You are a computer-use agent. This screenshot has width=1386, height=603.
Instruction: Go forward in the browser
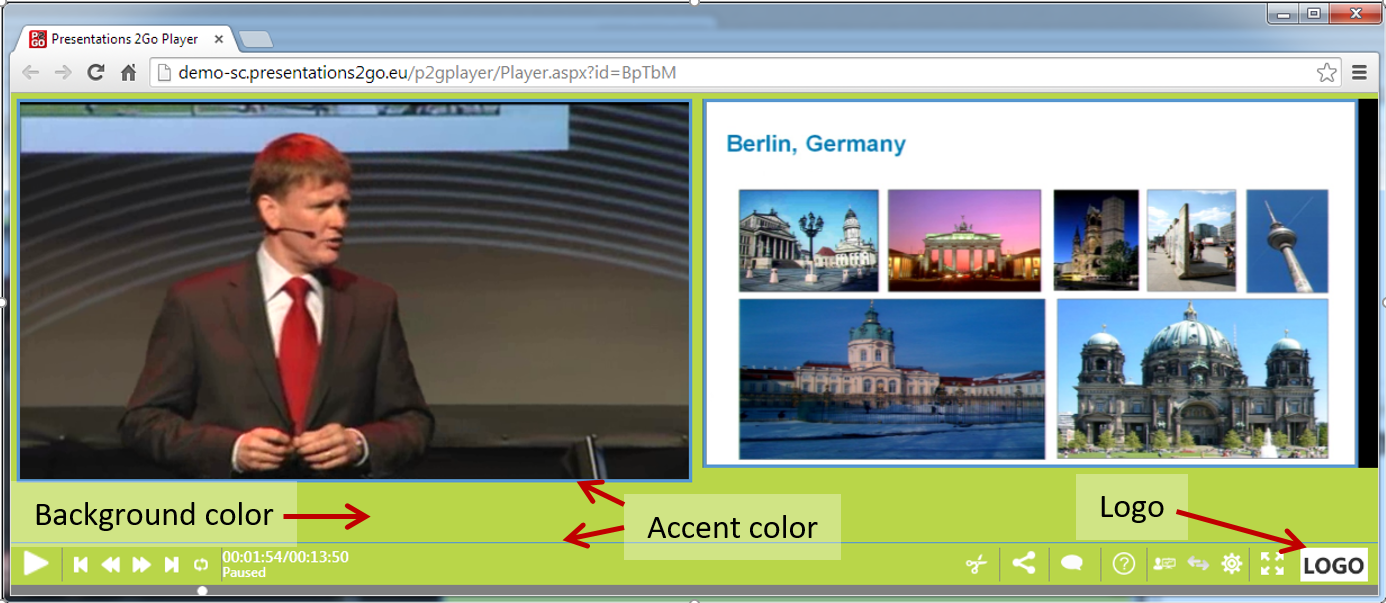[x=63, y=72]
